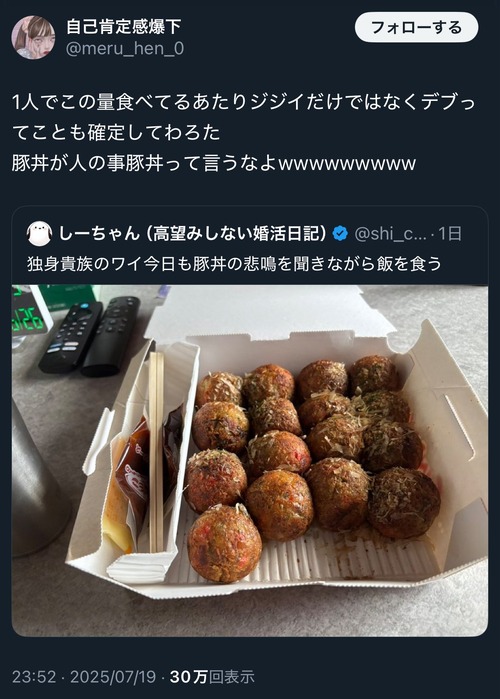Click the フォローする follow button
The image size is (500, 699).
(x=416, y=28)
